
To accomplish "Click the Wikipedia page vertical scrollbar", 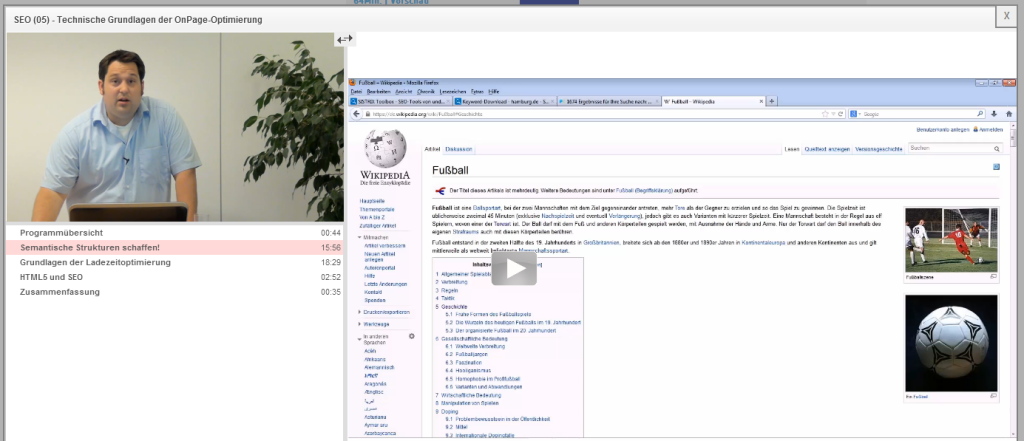I will tap(1014, 281).
